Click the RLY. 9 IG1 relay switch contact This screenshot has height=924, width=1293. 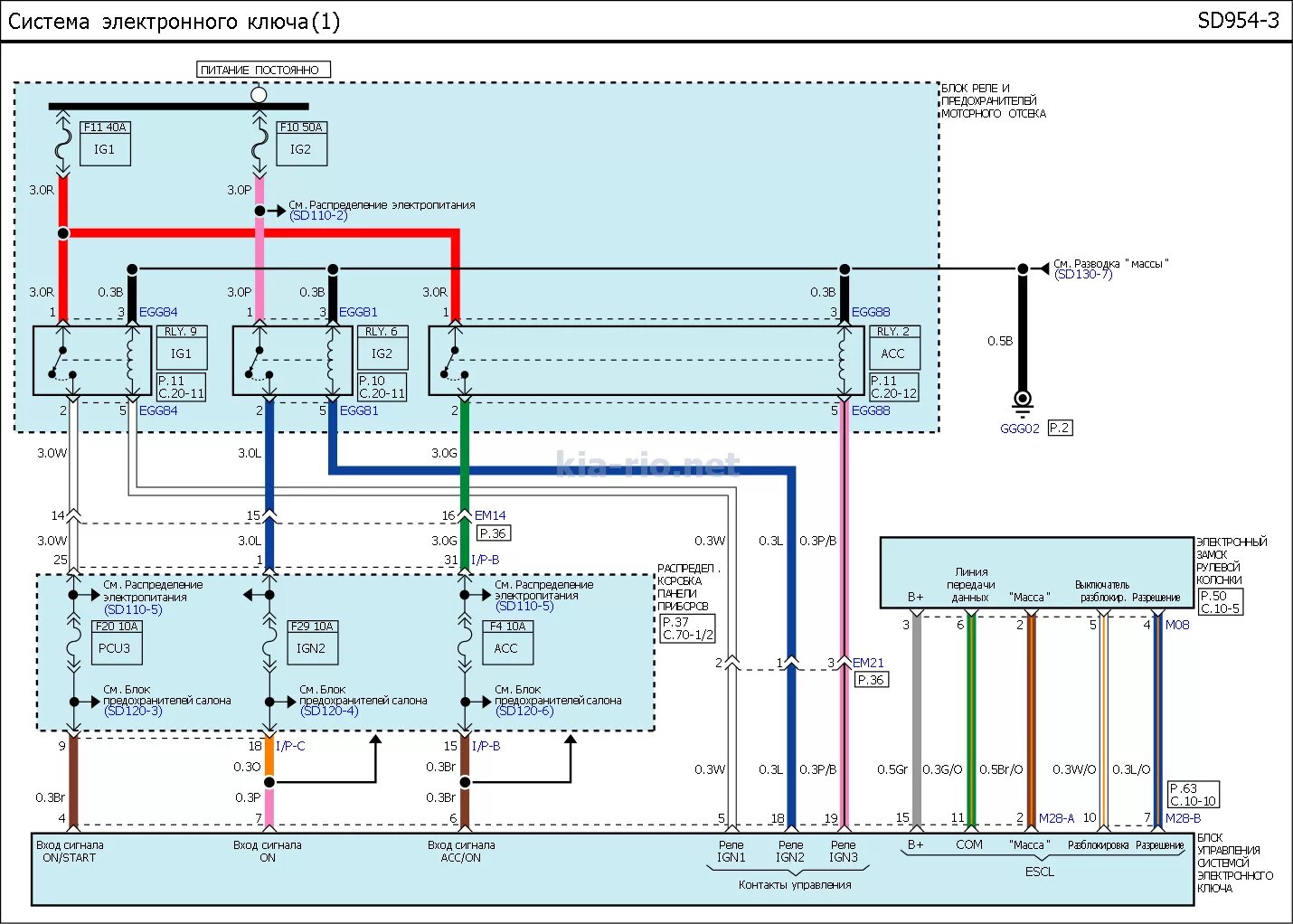(x=61, y=362)
